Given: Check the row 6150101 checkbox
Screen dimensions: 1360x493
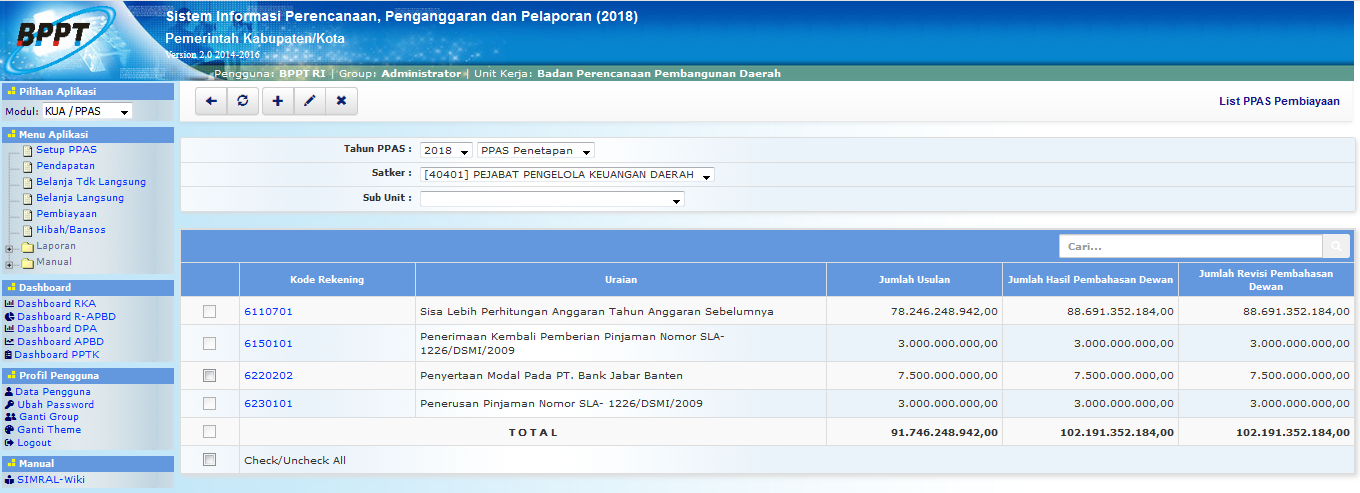Looking at the screenshot, I should [x=209, y=343].
